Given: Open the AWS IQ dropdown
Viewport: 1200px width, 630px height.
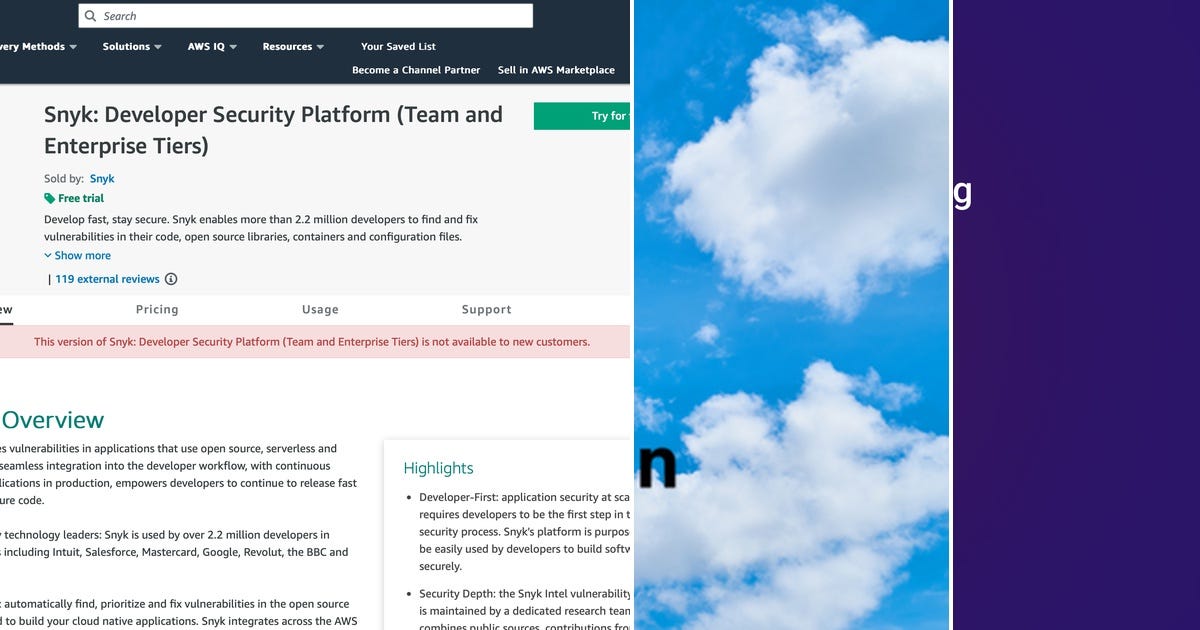Looking at the screenshot, I should click(x=211, y=46).
